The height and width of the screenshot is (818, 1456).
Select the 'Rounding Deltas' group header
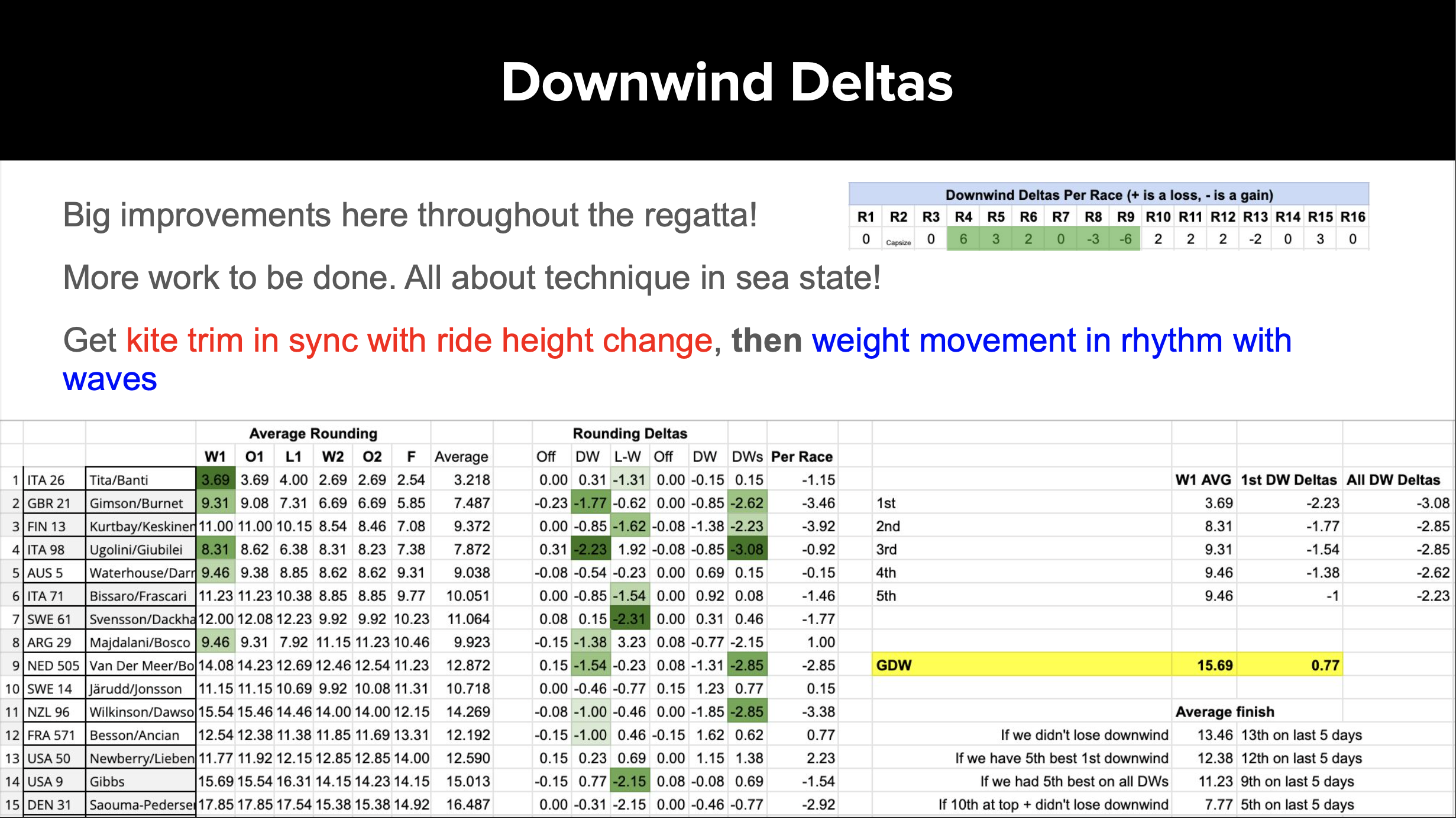pyautogui.click(x=630, y=433)
